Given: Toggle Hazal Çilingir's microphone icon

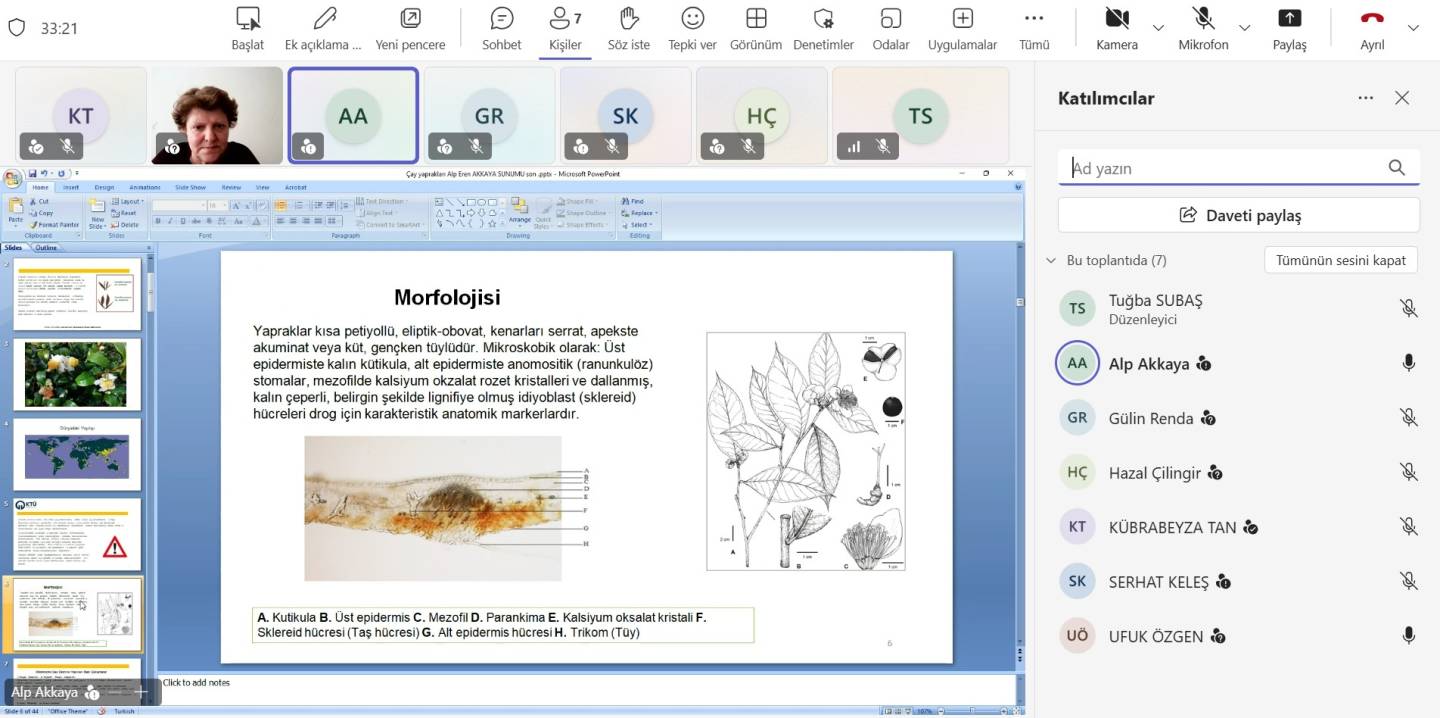Looking at the screenshot, I should [1408, 472].
